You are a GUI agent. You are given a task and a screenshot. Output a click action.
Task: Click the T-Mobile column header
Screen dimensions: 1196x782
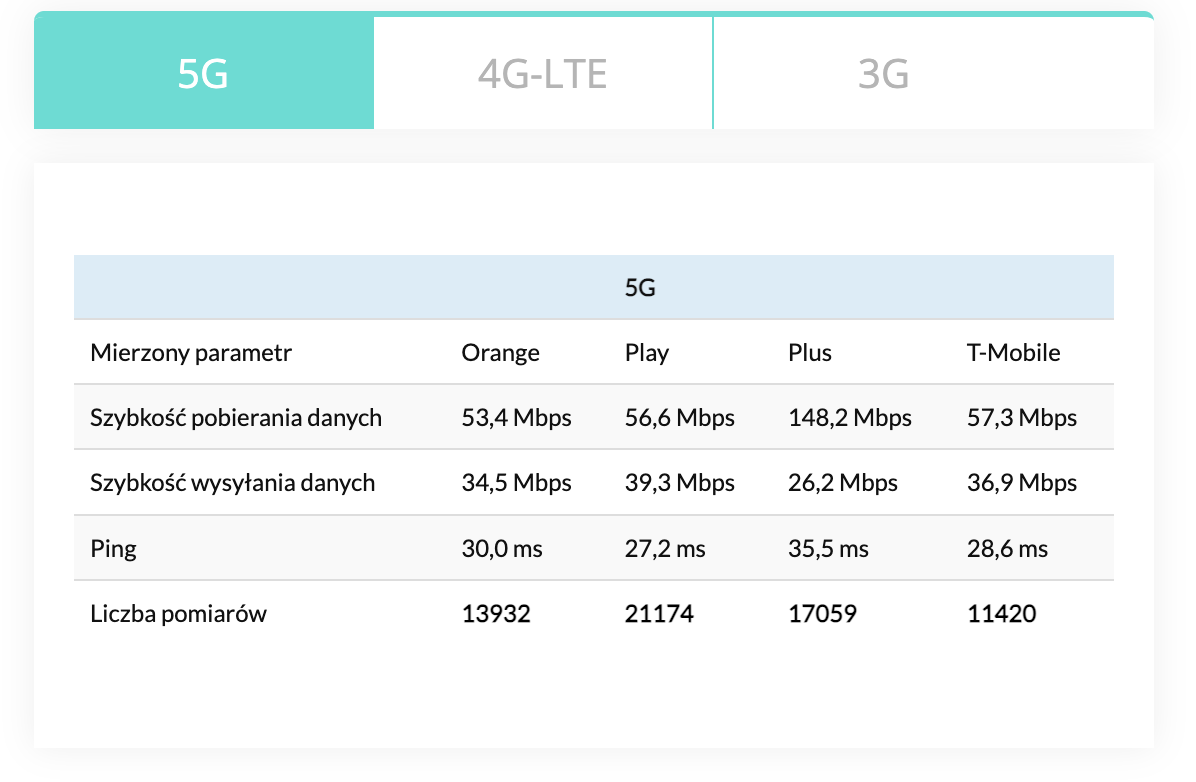pos(1014,353)
